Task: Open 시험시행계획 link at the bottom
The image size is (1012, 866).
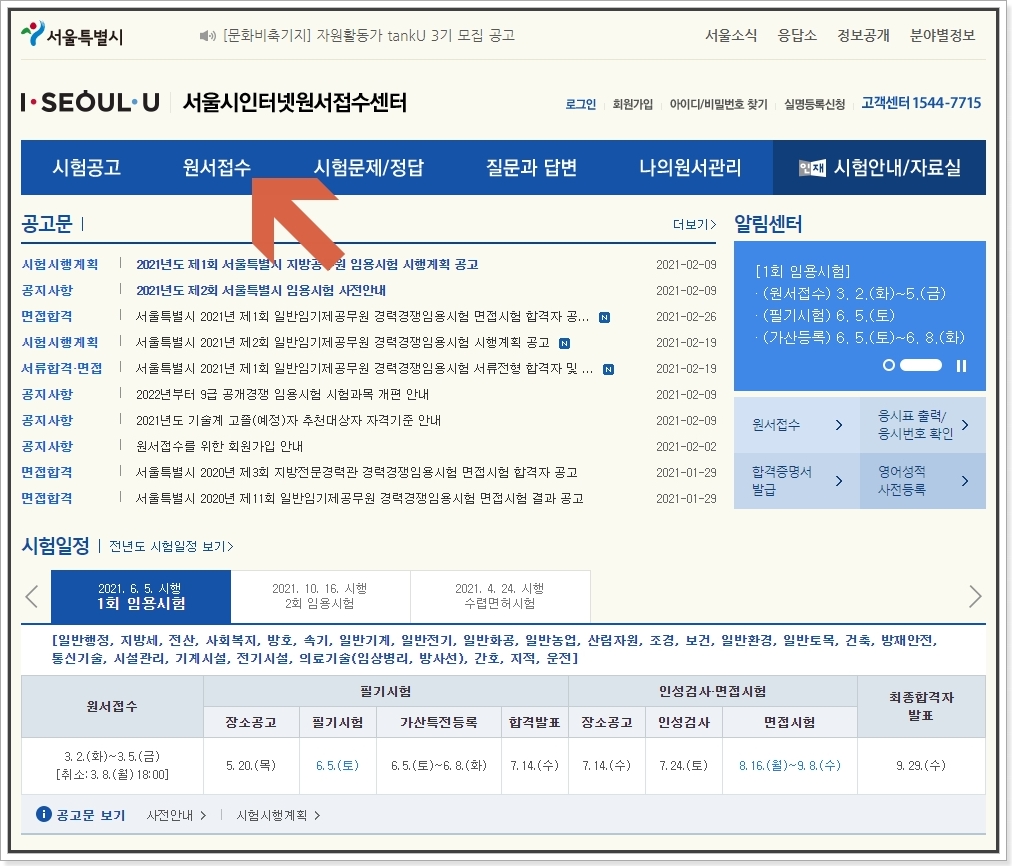Action: [278, 815]
